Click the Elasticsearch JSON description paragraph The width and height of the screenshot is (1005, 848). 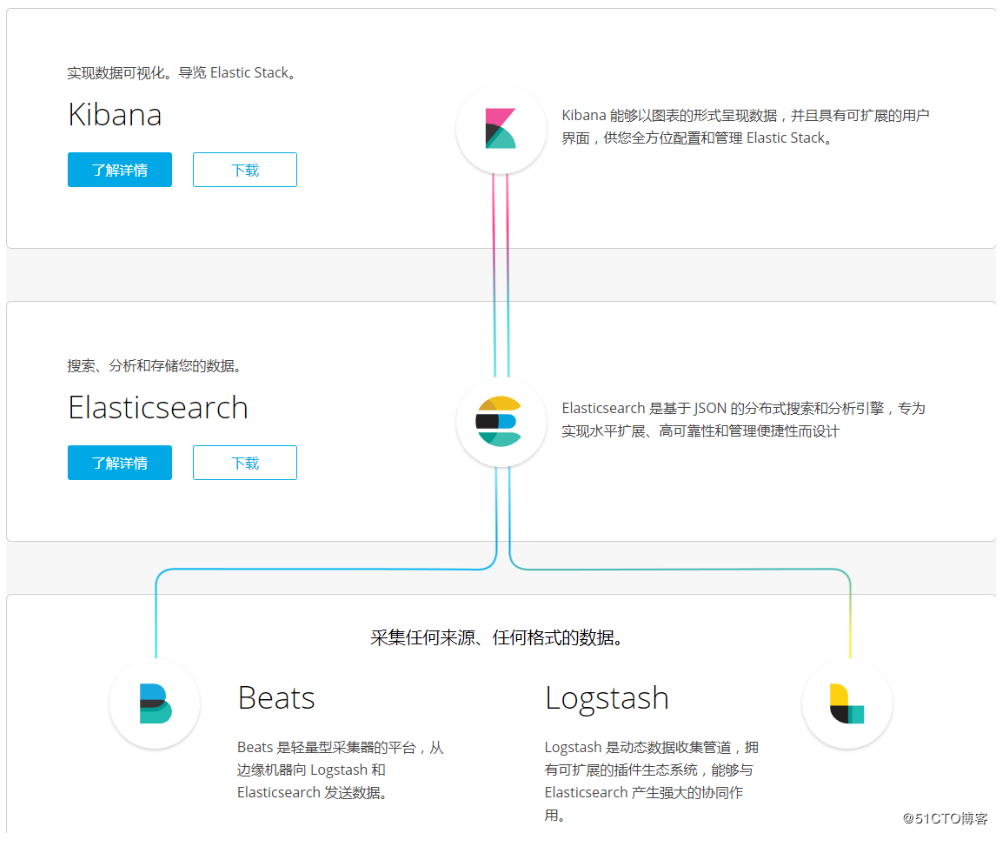click(x=743, y=420)
